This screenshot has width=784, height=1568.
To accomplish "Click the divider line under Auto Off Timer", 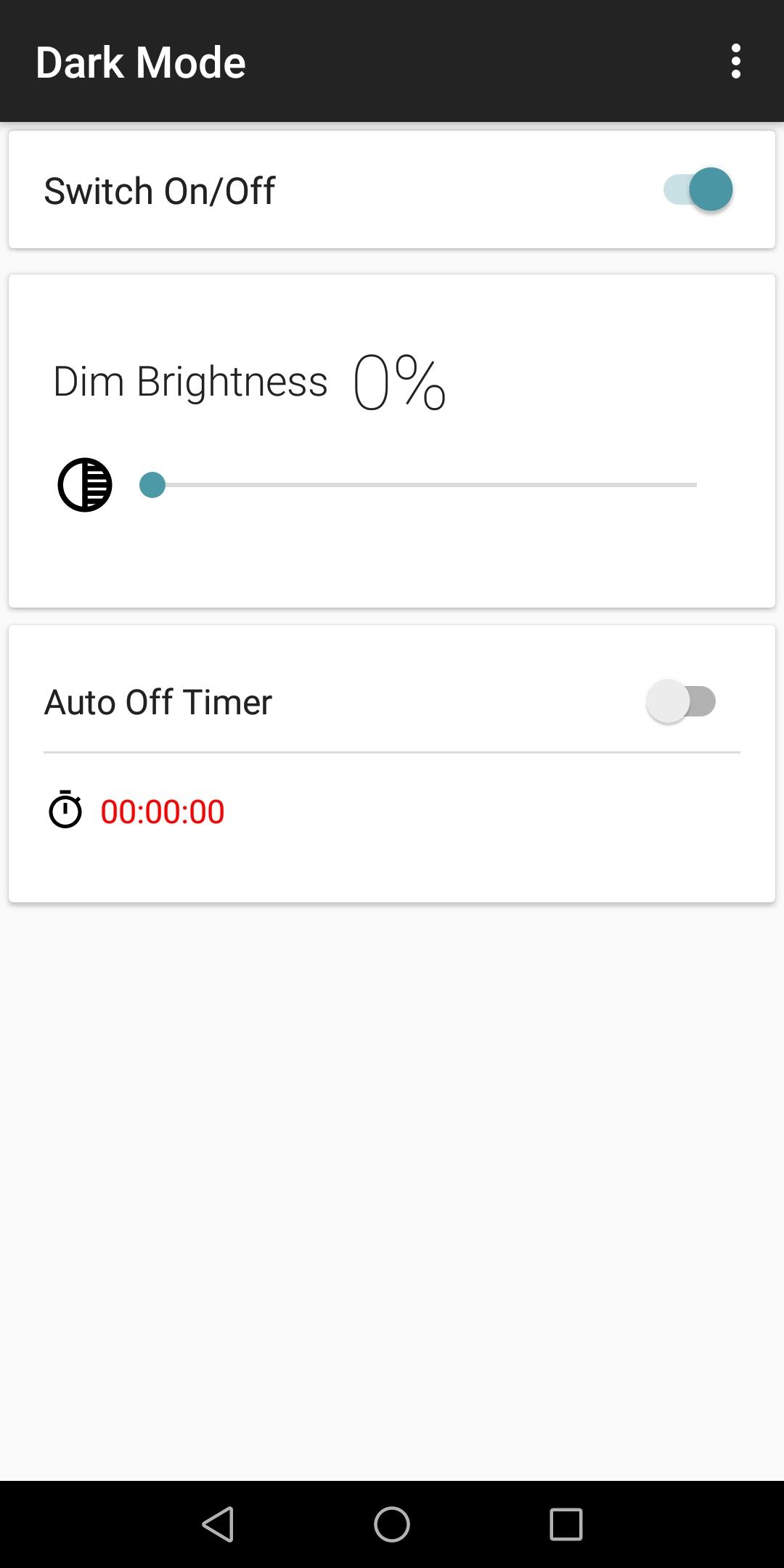I will coord(392,753).
